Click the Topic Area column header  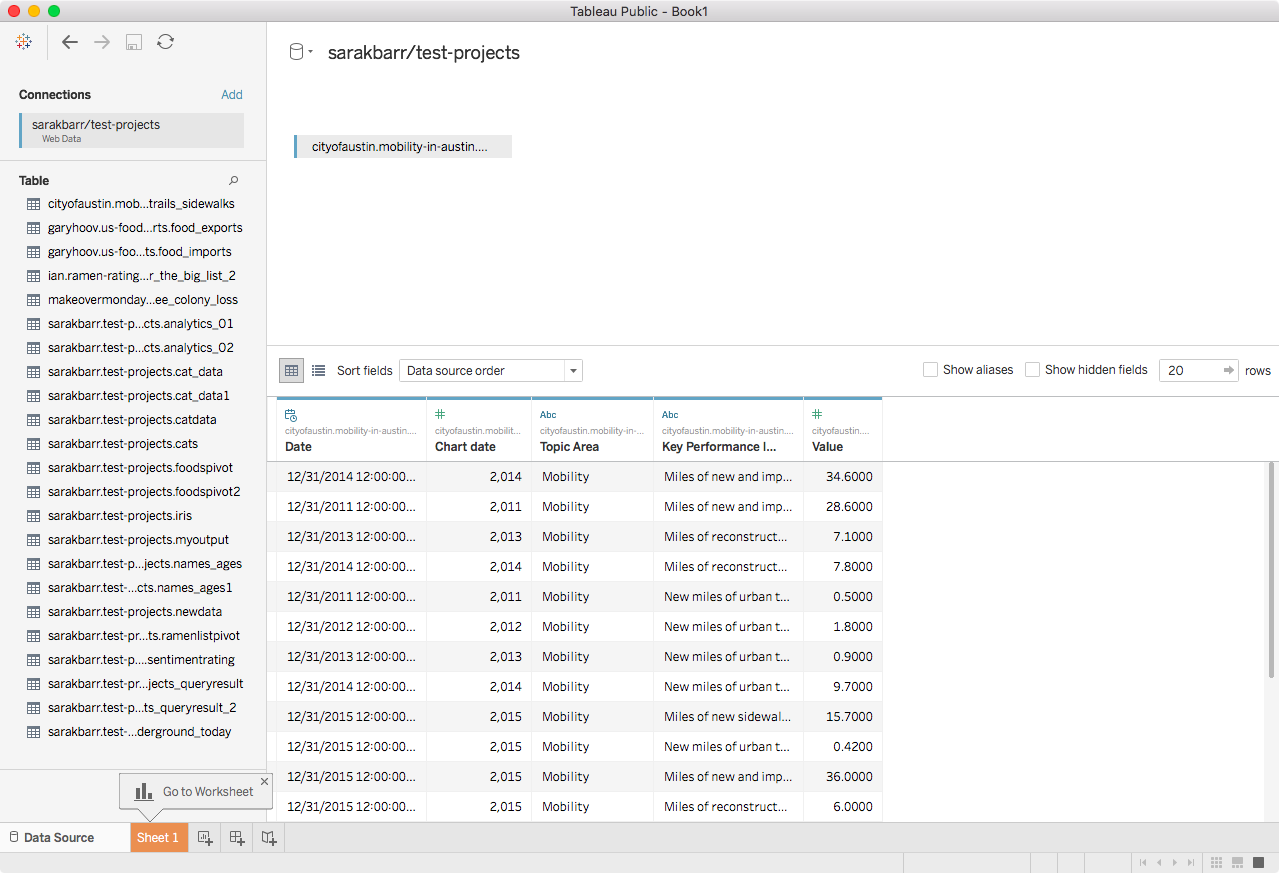coord(592,430)
